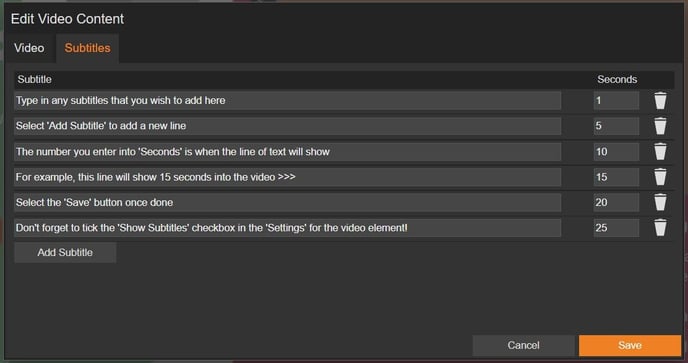The height and width of the screenshot is (363, 688).
Task: Edit the 'For example, this line' subtitle text
Action: [287, 177]
